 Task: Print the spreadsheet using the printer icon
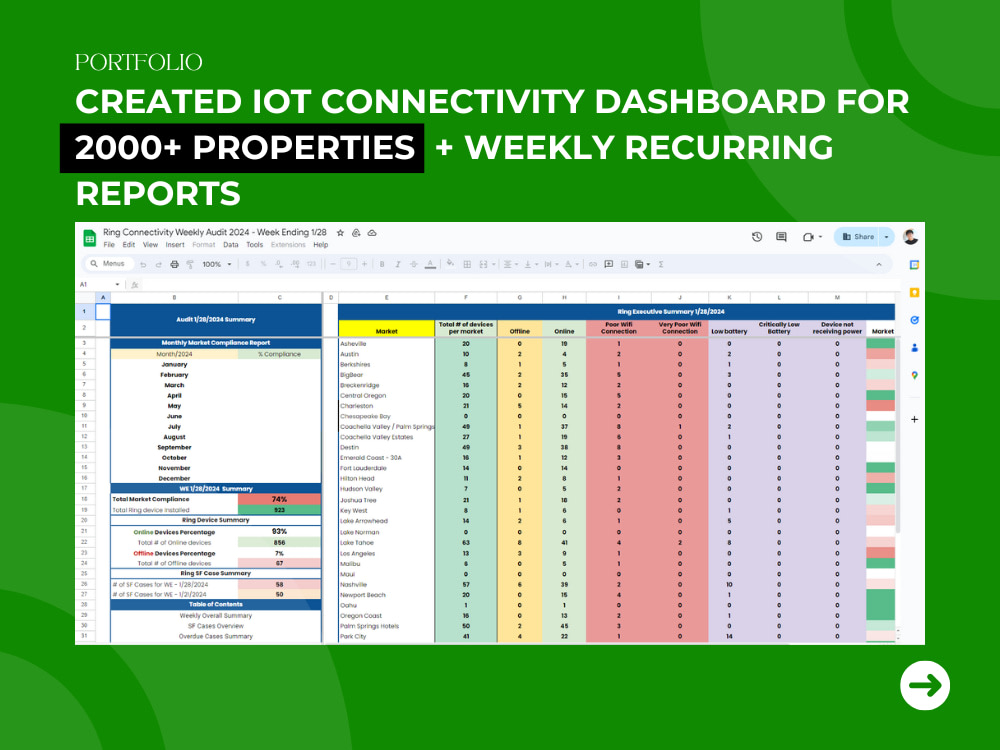click(x=174, y=264)
